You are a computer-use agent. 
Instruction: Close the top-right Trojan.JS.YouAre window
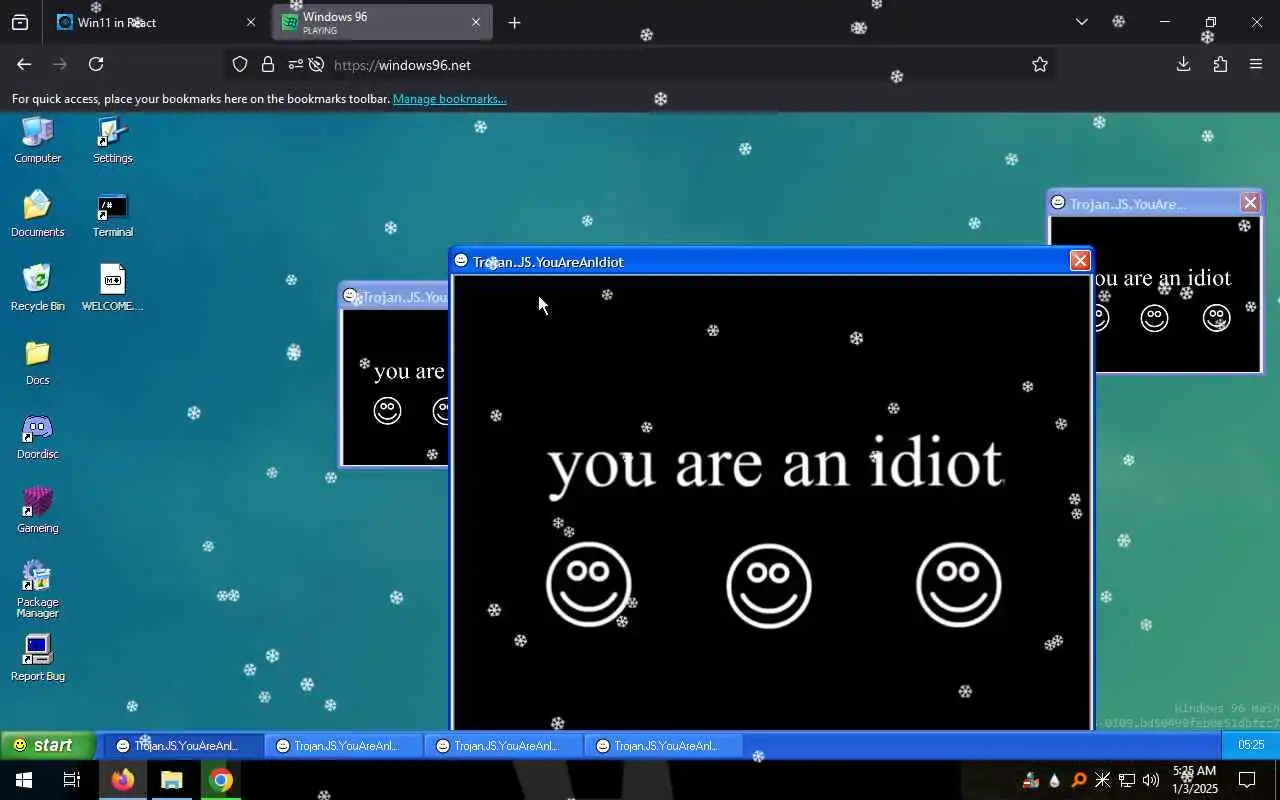pyautogui.click(x=1250, y=203)
